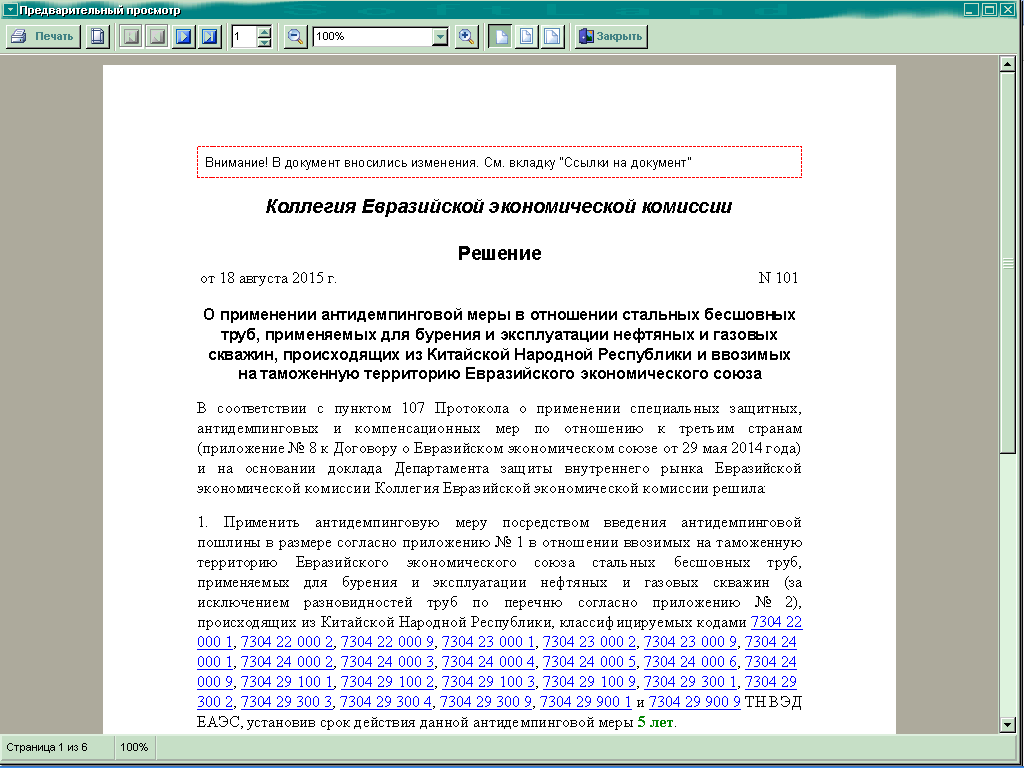Click the page number input field
This screenshot has height=768, width=1024.
[x=243, y=37]
